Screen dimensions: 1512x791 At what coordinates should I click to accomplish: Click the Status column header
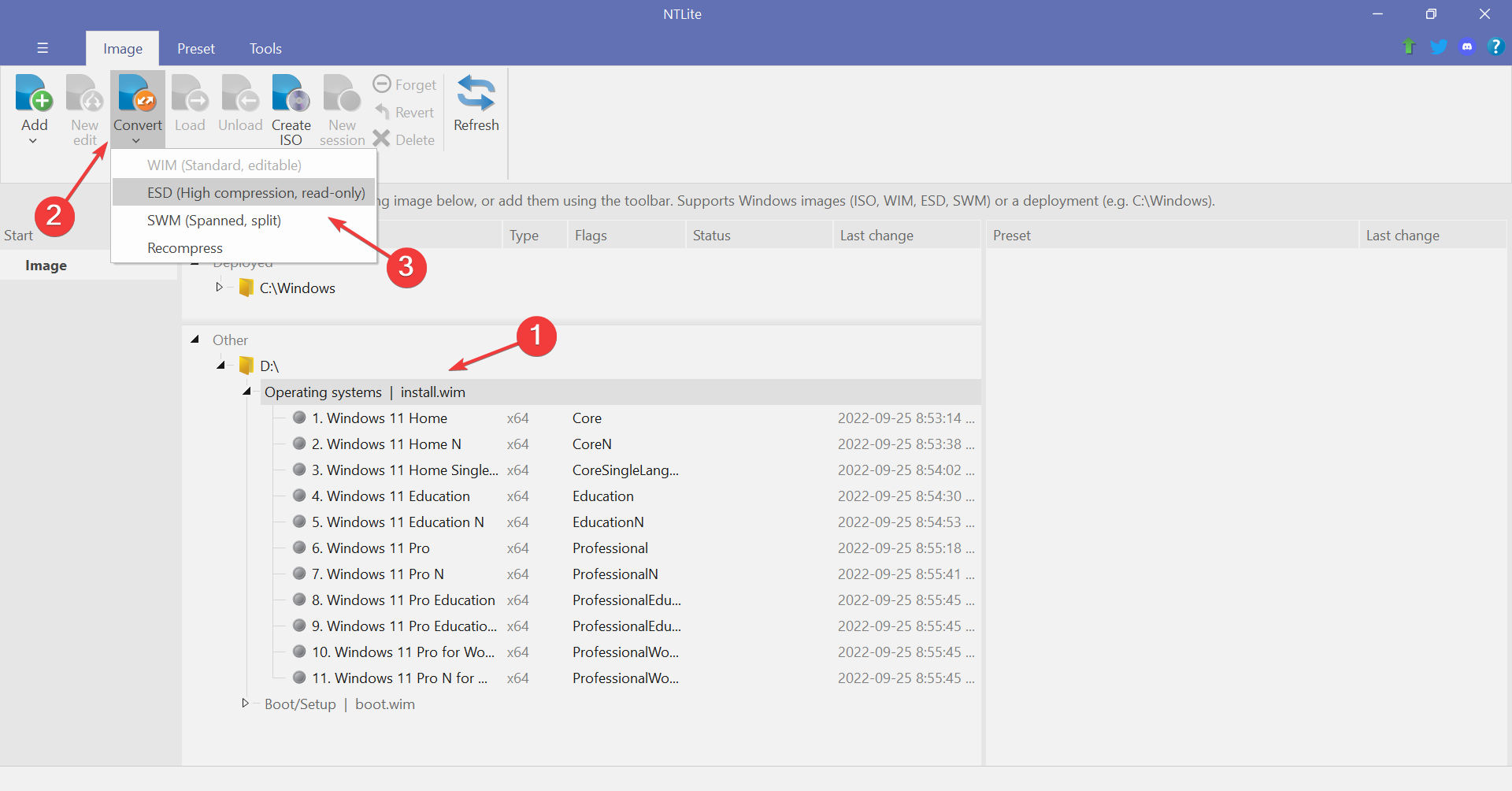(758, 236)
